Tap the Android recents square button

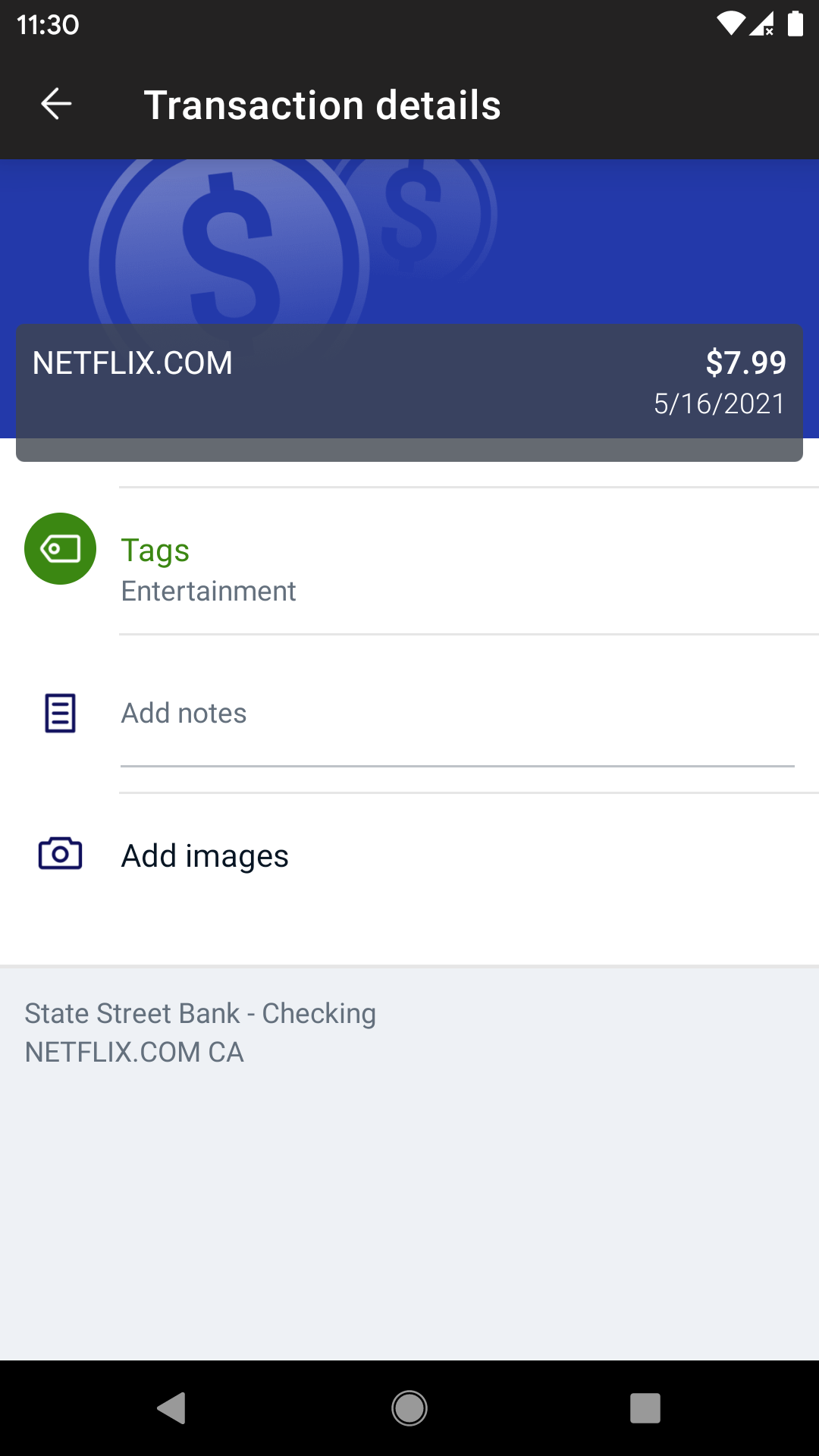point(645,1408)
